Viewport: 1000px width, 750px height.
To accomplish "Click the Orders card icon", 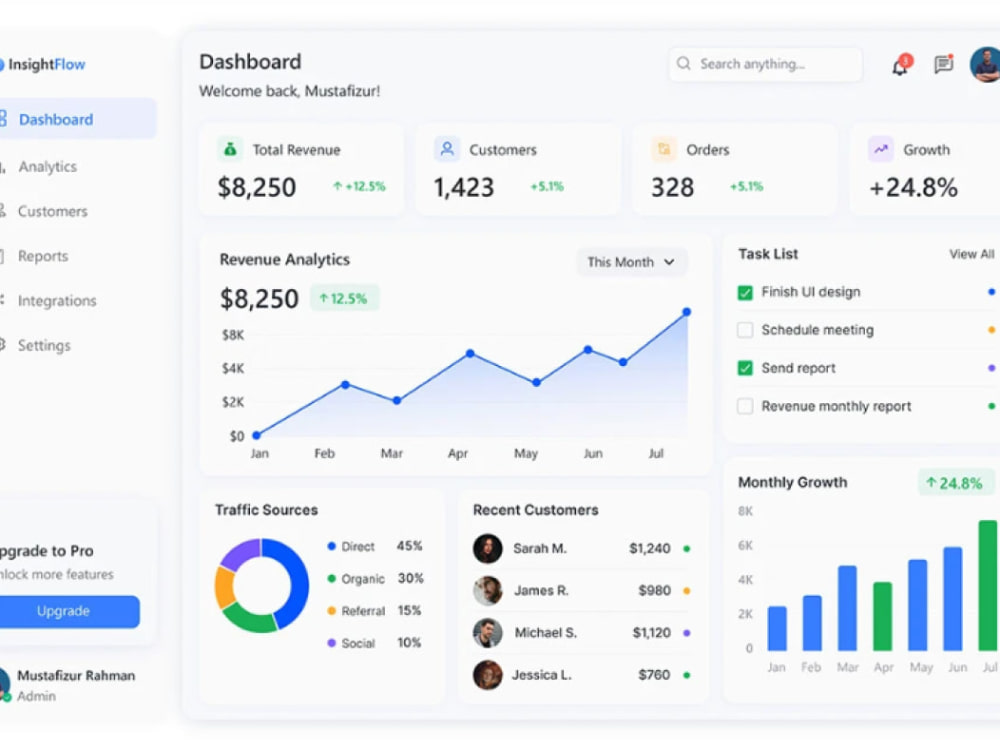I will click(x=664, y=149).
